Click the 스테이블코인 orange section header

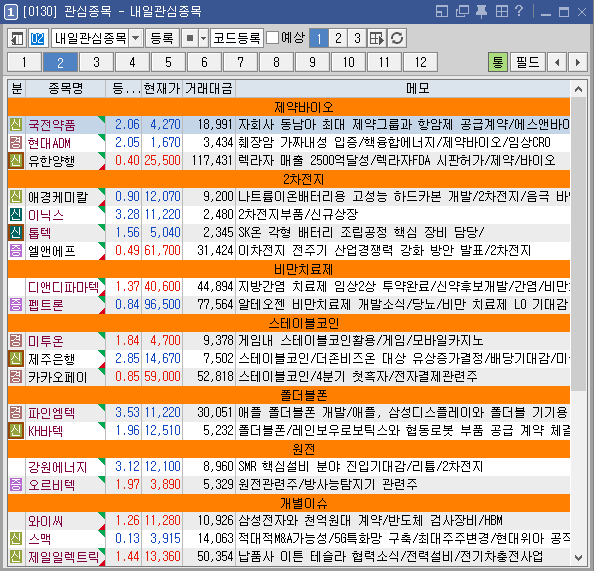coord(289,323)
